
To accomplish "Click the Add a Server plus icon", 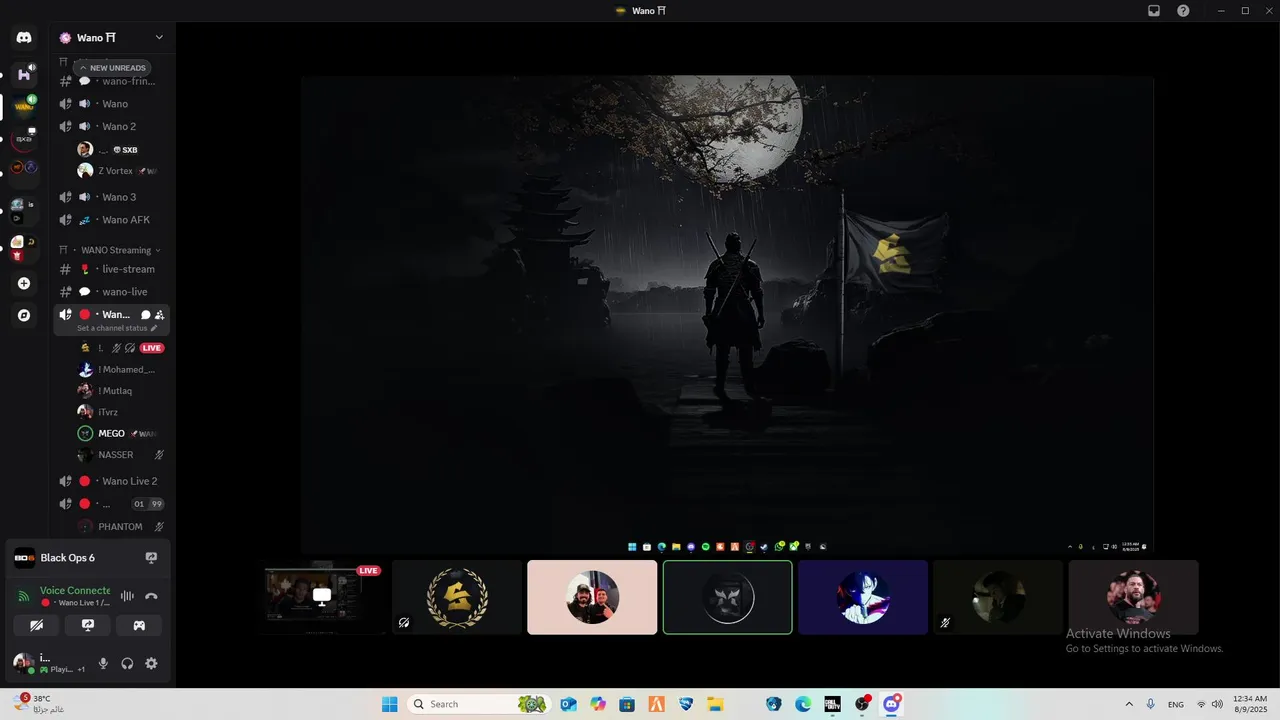I will [x=24, y=283].
